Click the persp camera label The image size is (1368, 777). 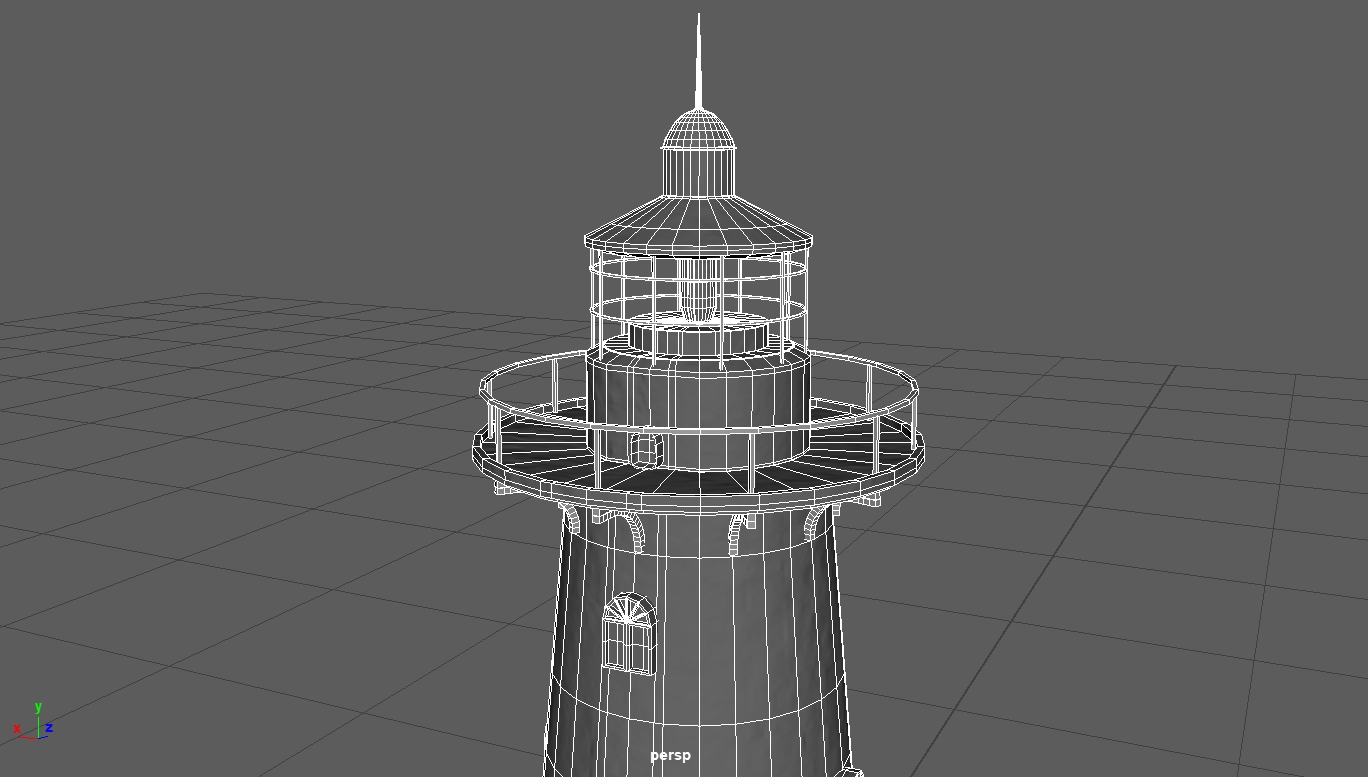[670, 756]
